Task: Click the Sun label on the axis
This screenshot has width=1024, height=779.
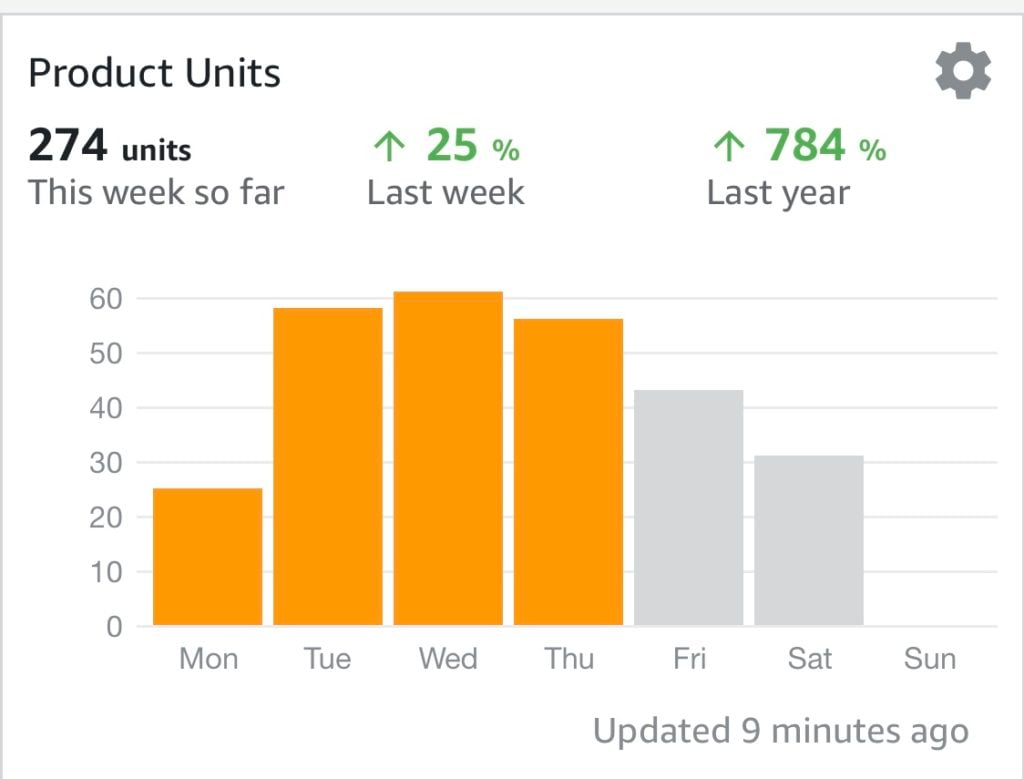Action: pos(930,659)
